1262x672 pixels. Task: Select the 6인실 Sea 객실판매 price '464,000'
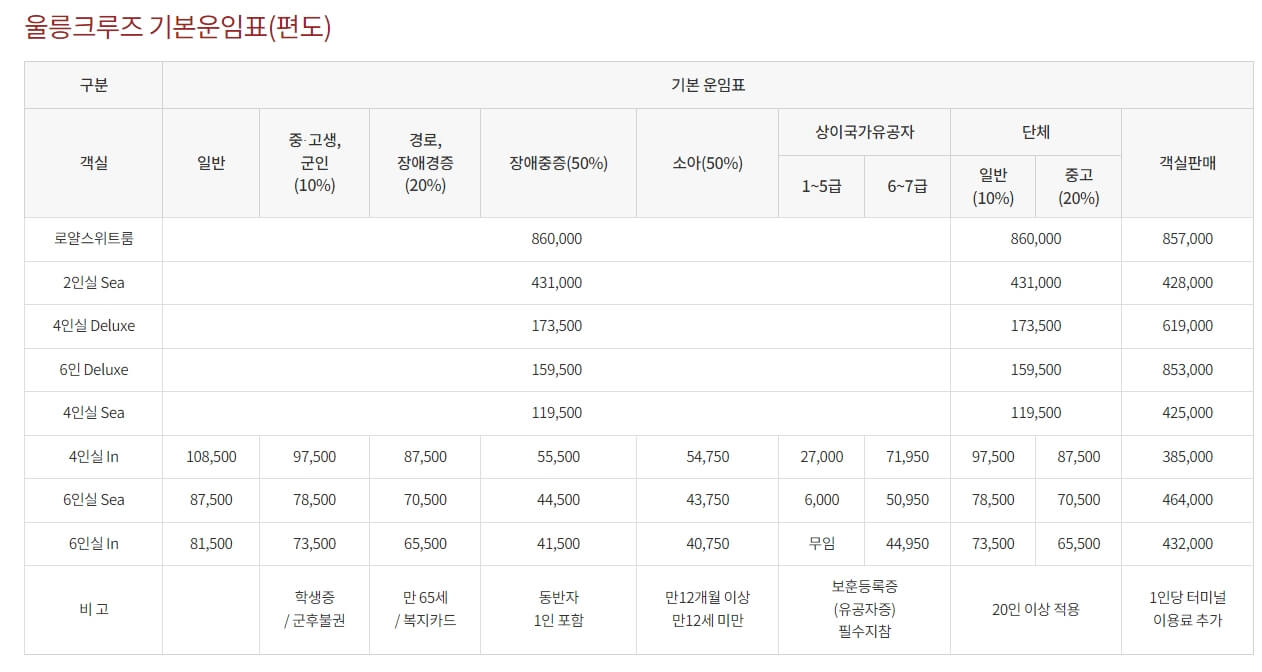click(1187, 500)
